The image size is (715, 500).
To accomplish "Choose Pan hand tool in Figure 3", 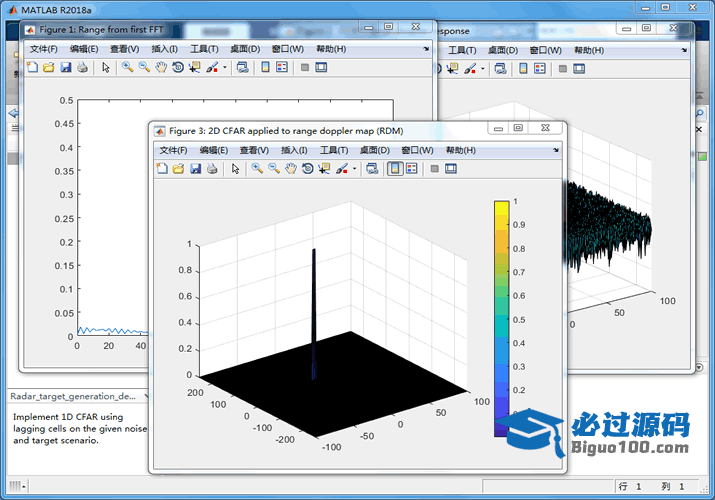I will 291,169.
